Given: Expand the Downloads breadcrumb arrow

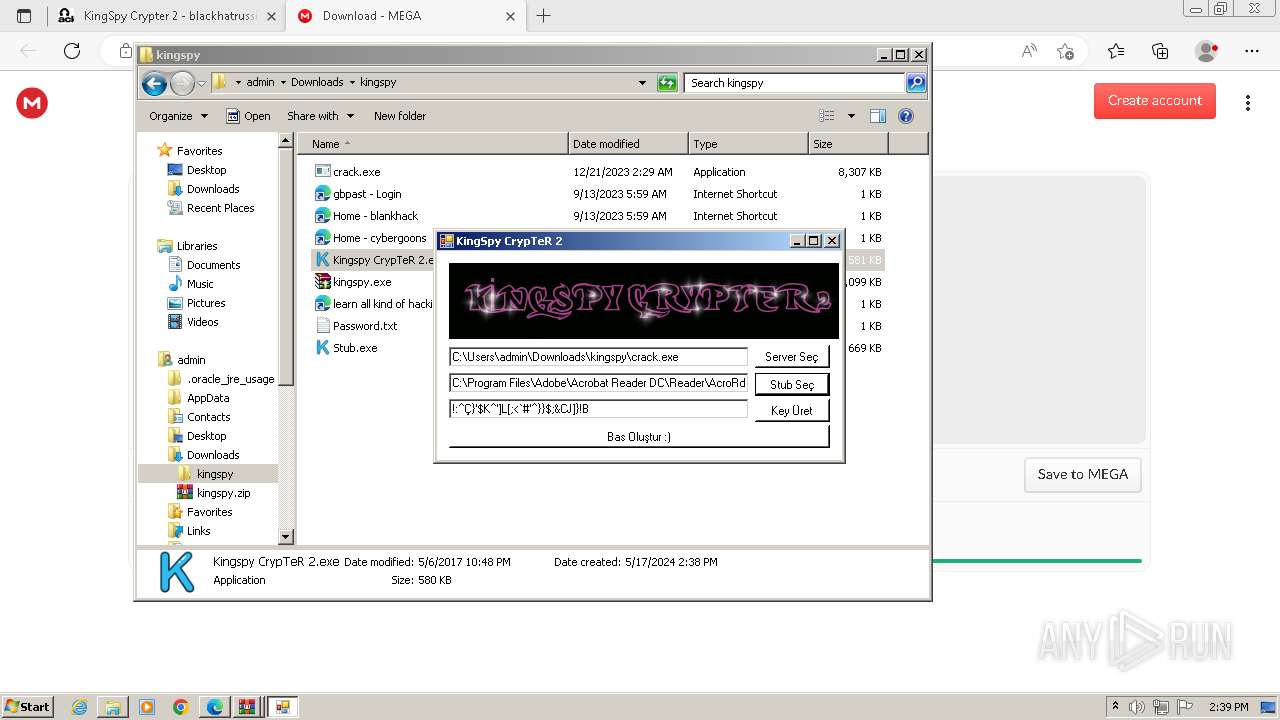Looking at the screenshot, I should pos(352,83).
